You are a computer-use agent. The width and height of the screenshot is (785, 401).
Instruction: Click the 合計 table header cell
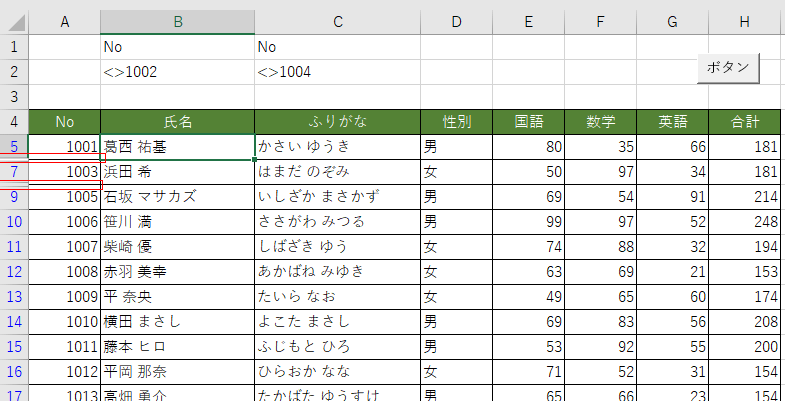[x=745, y=122]
